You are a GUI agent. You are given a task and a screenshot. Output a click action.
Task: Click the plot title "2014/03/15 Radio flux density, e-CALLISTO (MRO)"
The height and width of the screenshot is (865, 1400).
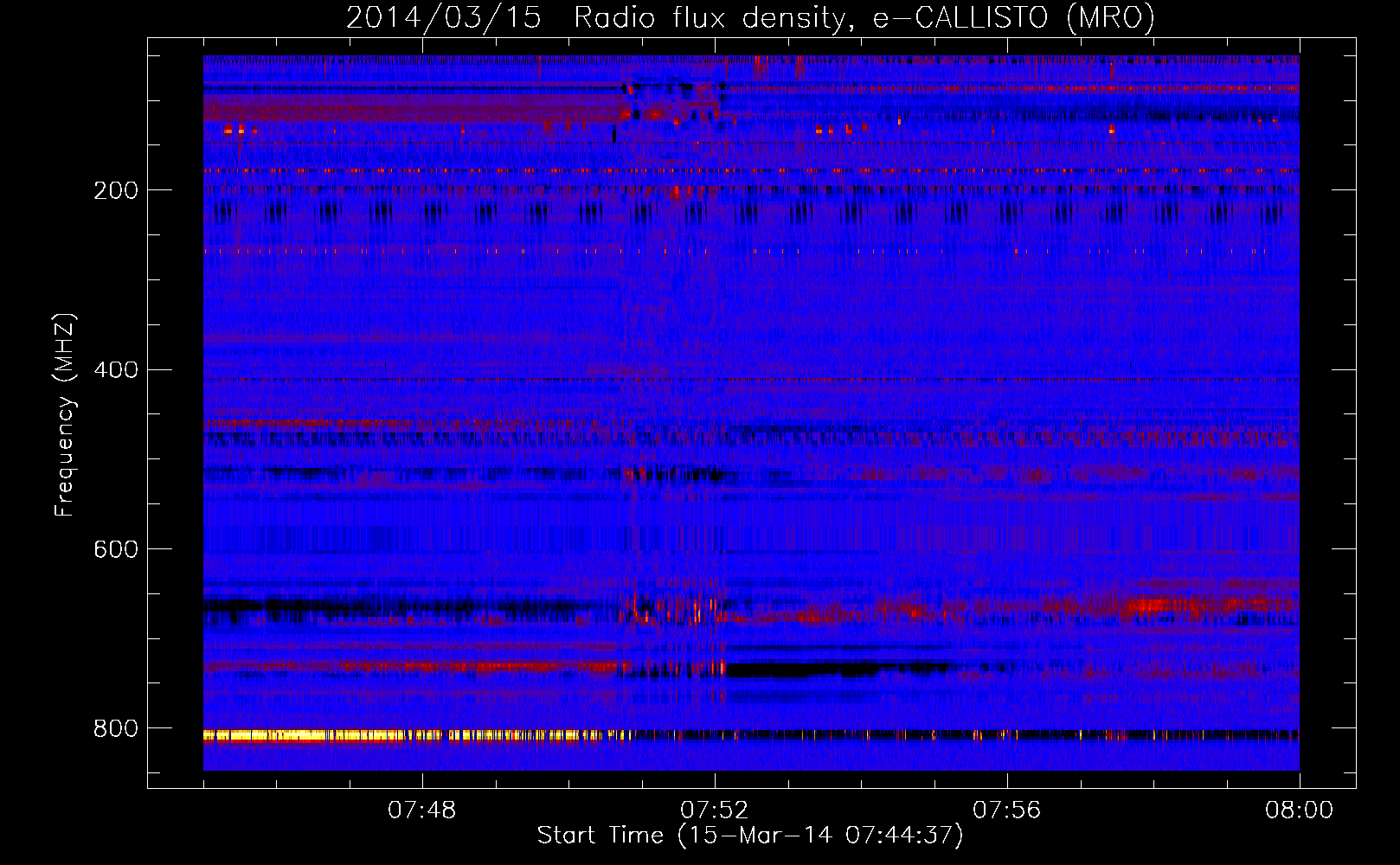tap(750, 17)
